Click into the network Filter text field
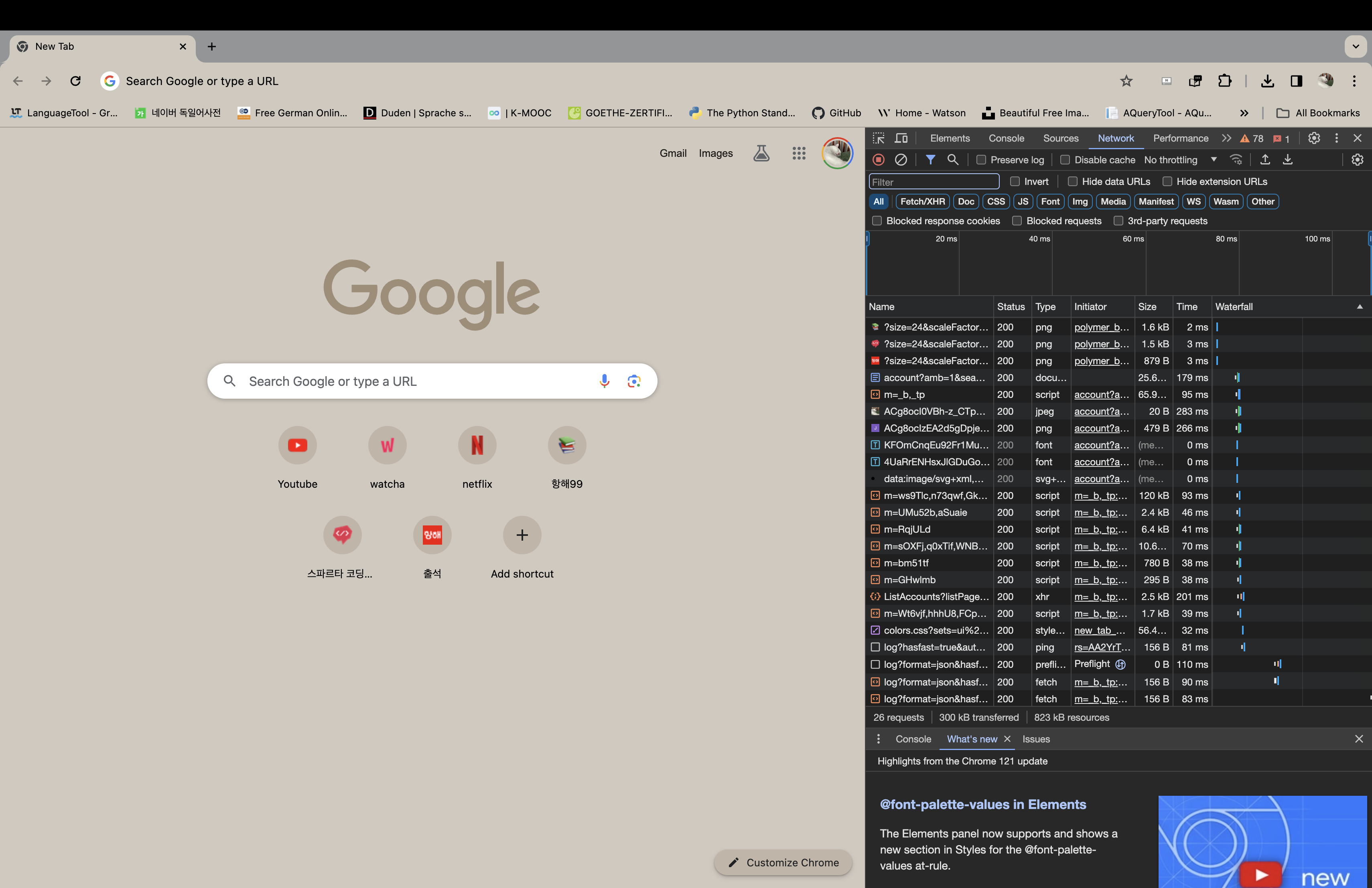The width and height of the screenshot is (1372, 888). (933, 182)
